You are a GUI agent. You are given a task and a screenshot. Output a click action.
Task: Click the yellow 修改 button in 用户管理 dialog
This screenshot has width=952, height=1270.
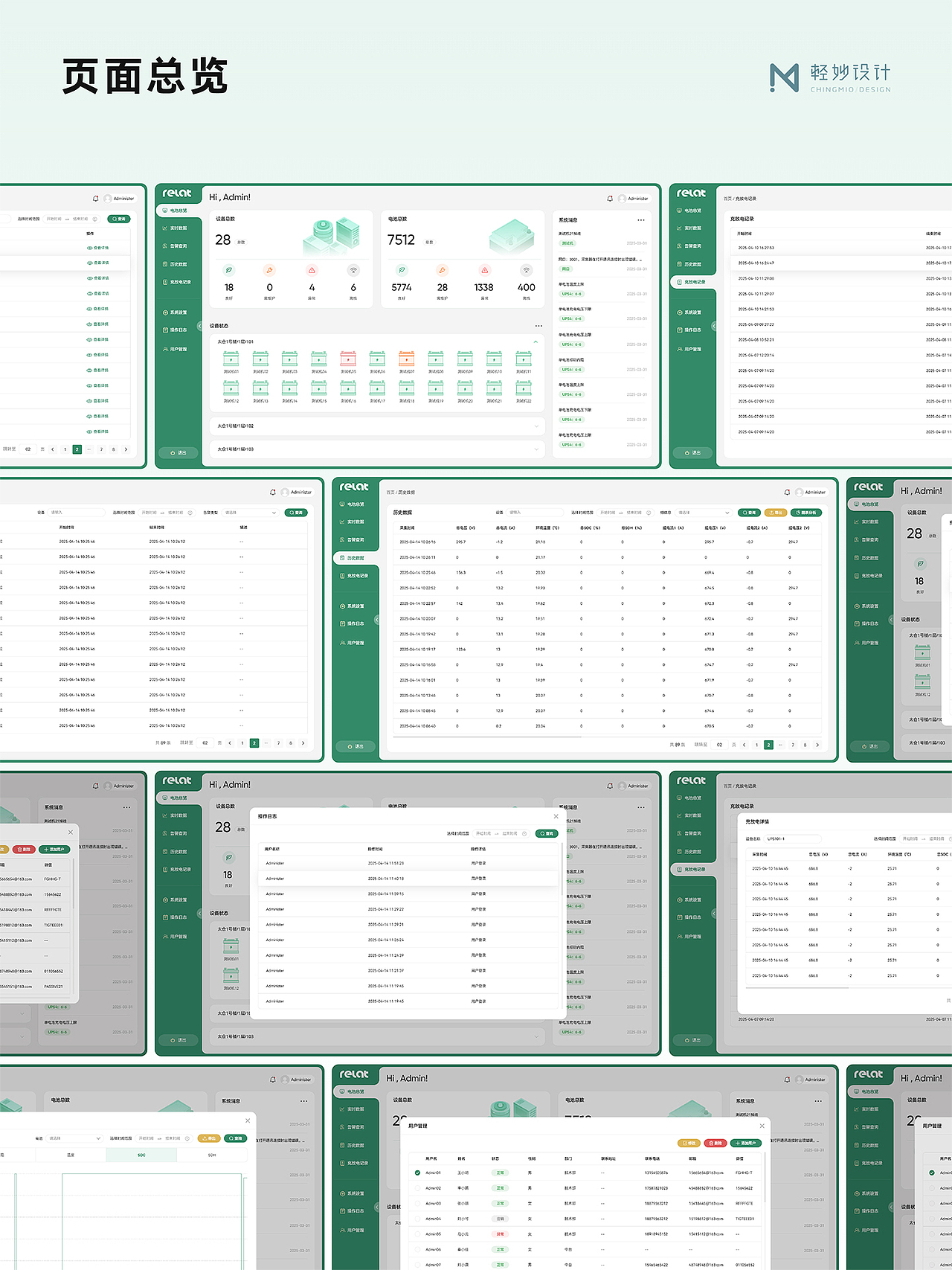[x=689, y=1143]
